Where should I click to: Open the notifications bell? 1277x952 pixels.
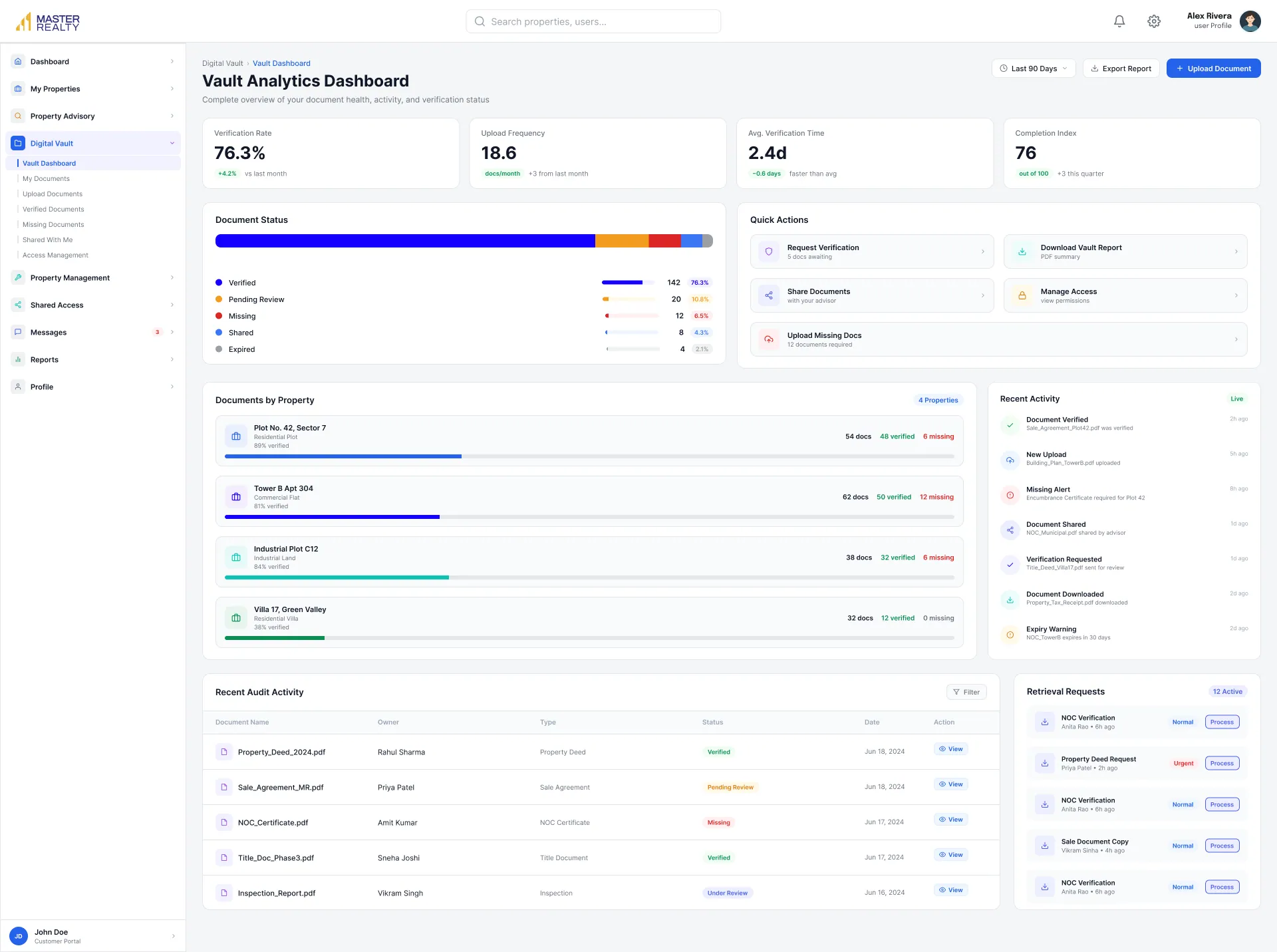pos(1119,21)
